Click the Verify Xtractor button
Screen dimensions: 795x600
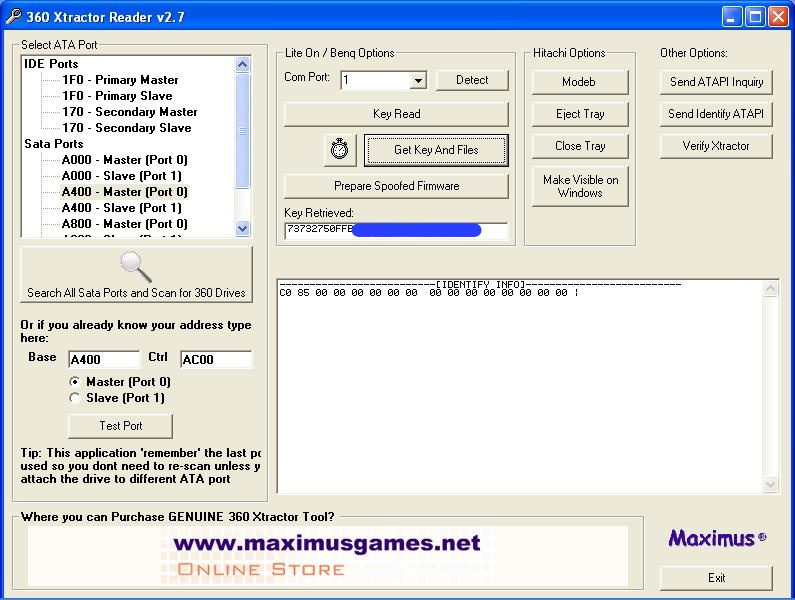click(716, 146)
